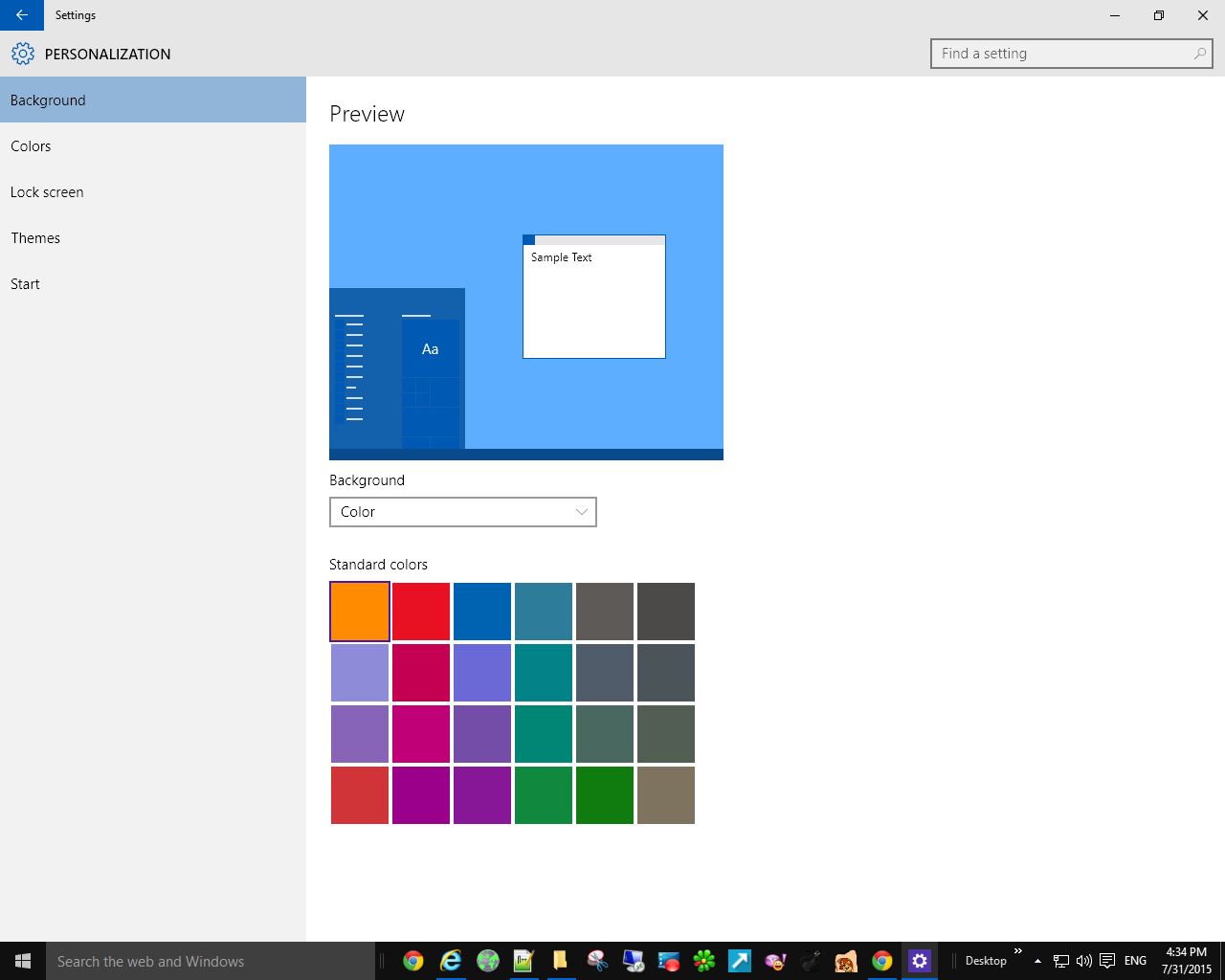
Task: Click the Find a setting search box
Action: [x=1062, y=54]
